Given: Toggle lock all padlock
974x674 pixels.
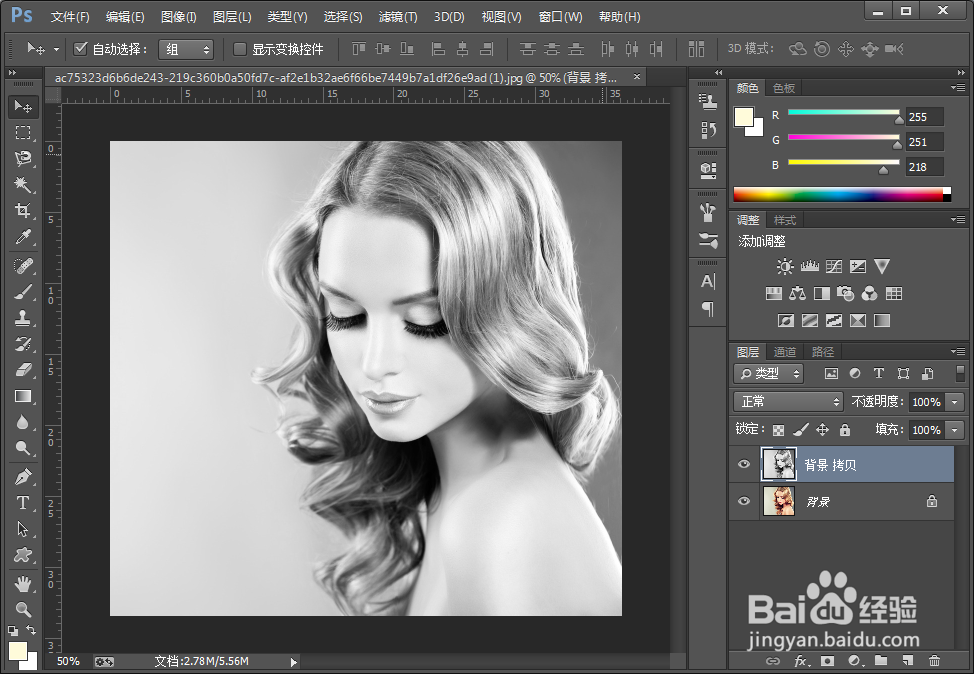Looking at the screenshot, I should tap(844, 430).
